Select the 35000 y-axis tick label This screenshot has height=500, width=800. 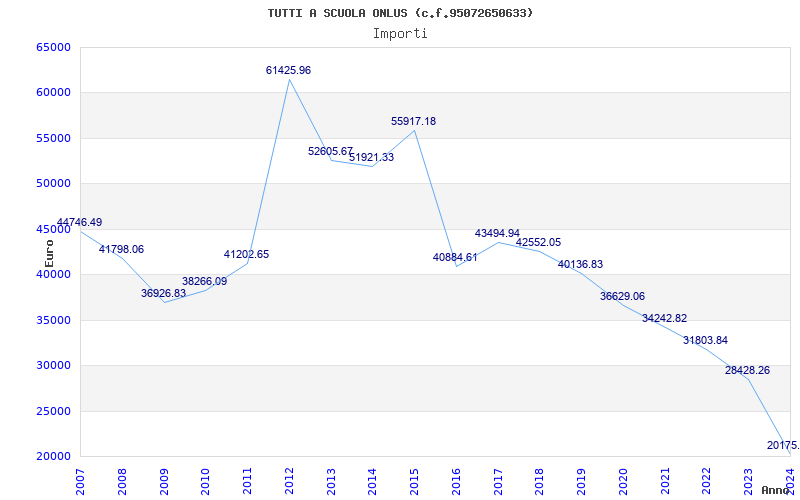point(53,320)
